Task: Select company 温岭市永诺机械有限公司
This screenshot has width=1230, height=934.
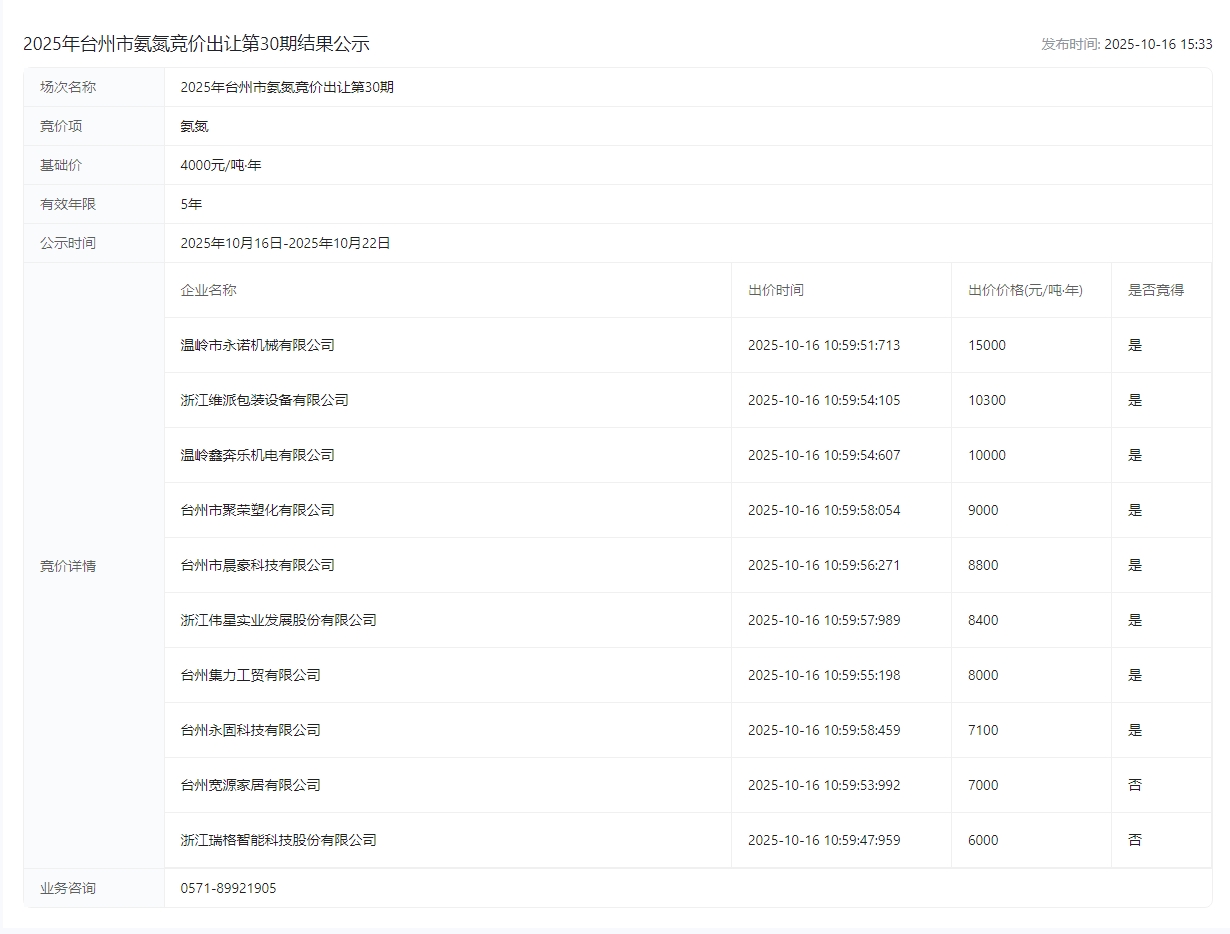Action: pyautogui.click(x=257, y=345)
